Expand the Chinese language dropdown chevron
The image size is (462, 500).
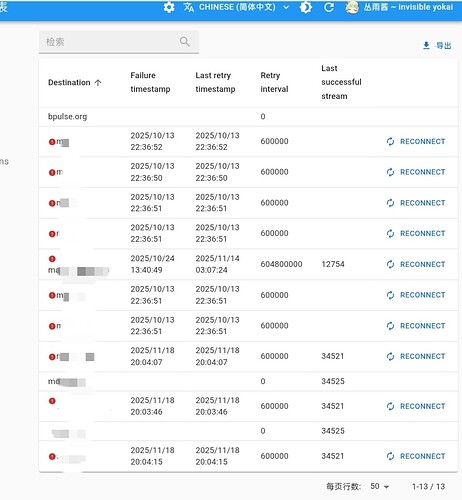pos(286,7)
